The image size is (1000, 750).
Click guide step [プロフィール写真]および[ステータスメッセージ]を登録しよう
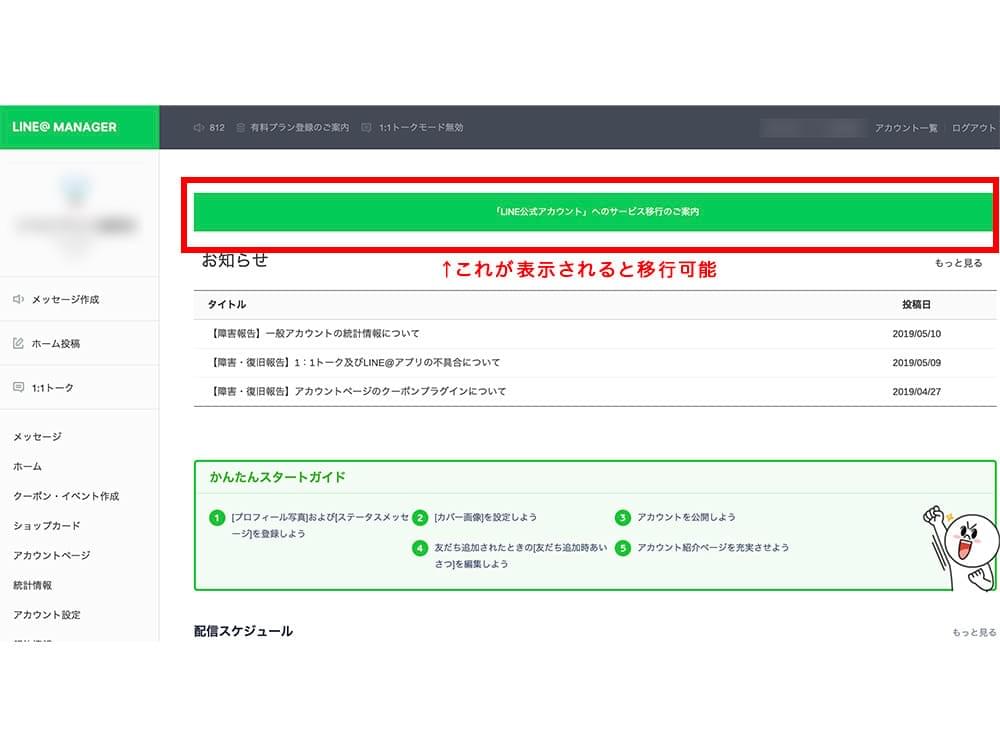click(x=320, y=525)
